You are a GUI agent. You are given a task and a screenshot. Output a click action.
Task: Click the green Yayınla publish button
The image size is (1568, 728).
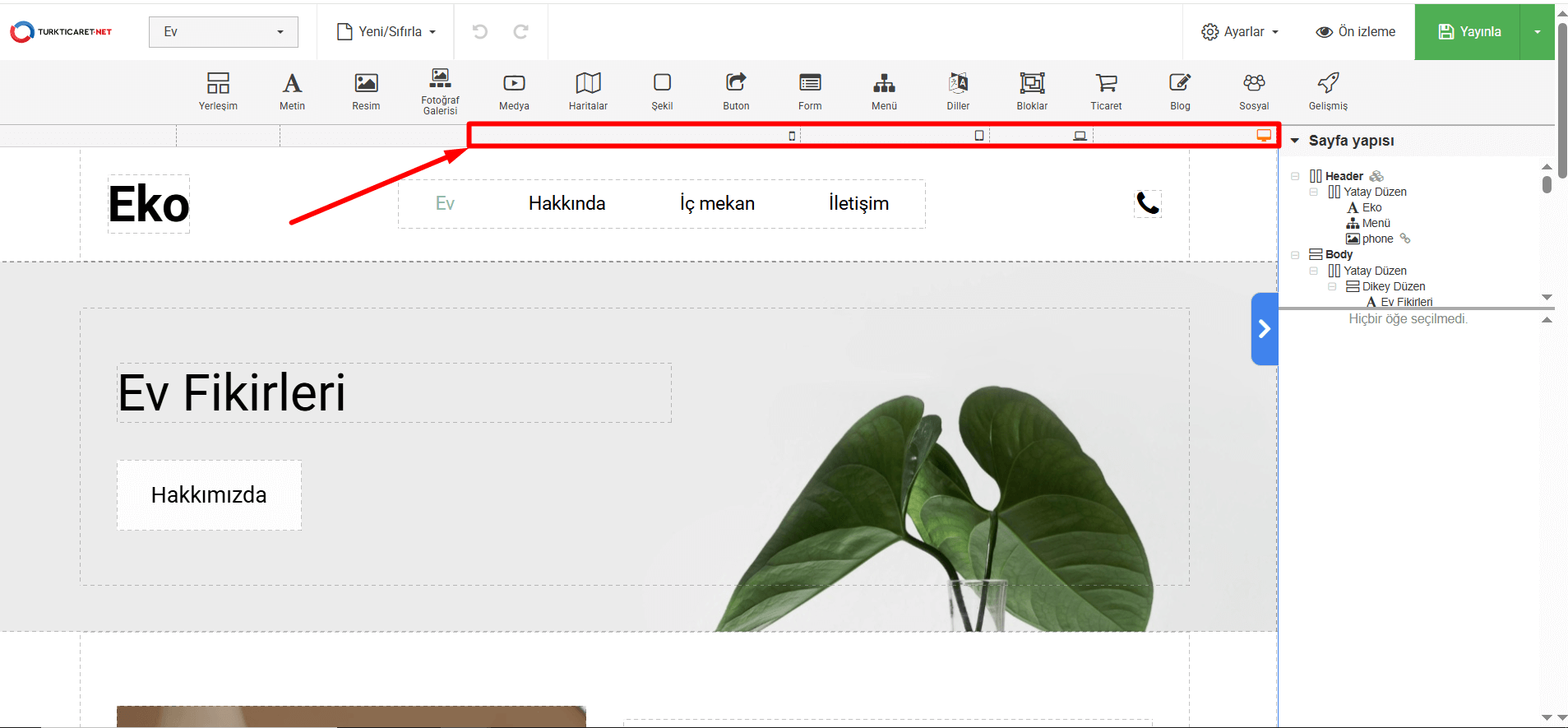(x=1469, y=32)
